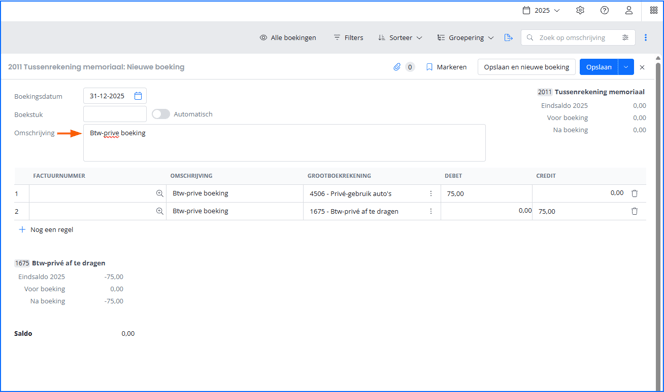Select row 1 omschrijving Btw-prive boeking
664x392 pixels.
point(235,193)
